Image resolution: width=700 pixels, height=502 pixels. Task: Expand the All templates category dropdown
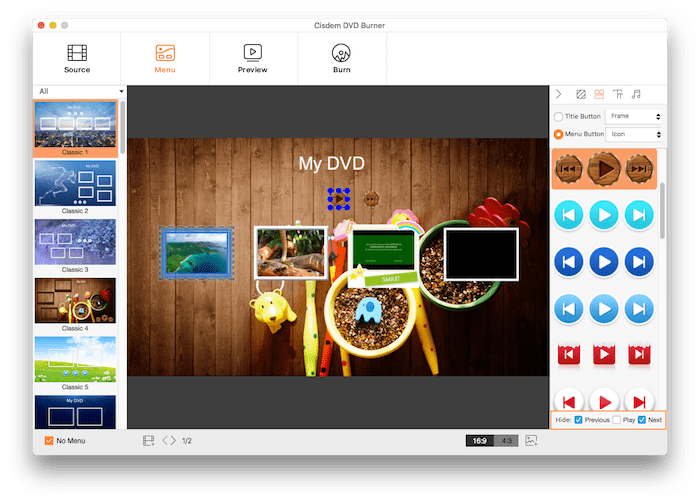(x=77, y=91)
